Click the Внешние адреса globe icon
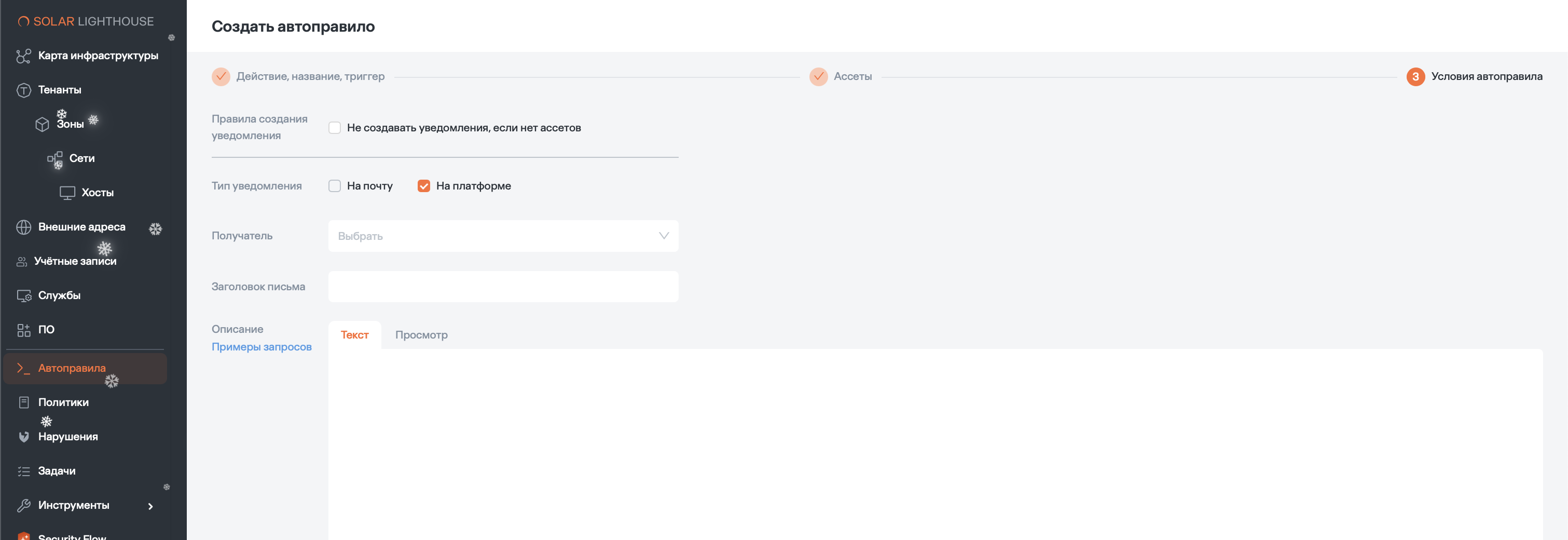 coord(24,227)
